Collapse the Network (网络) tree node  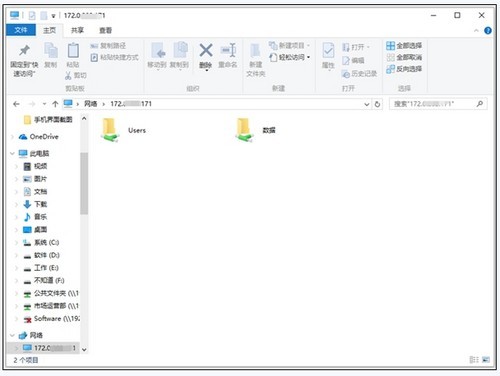[x=12, y=335]
